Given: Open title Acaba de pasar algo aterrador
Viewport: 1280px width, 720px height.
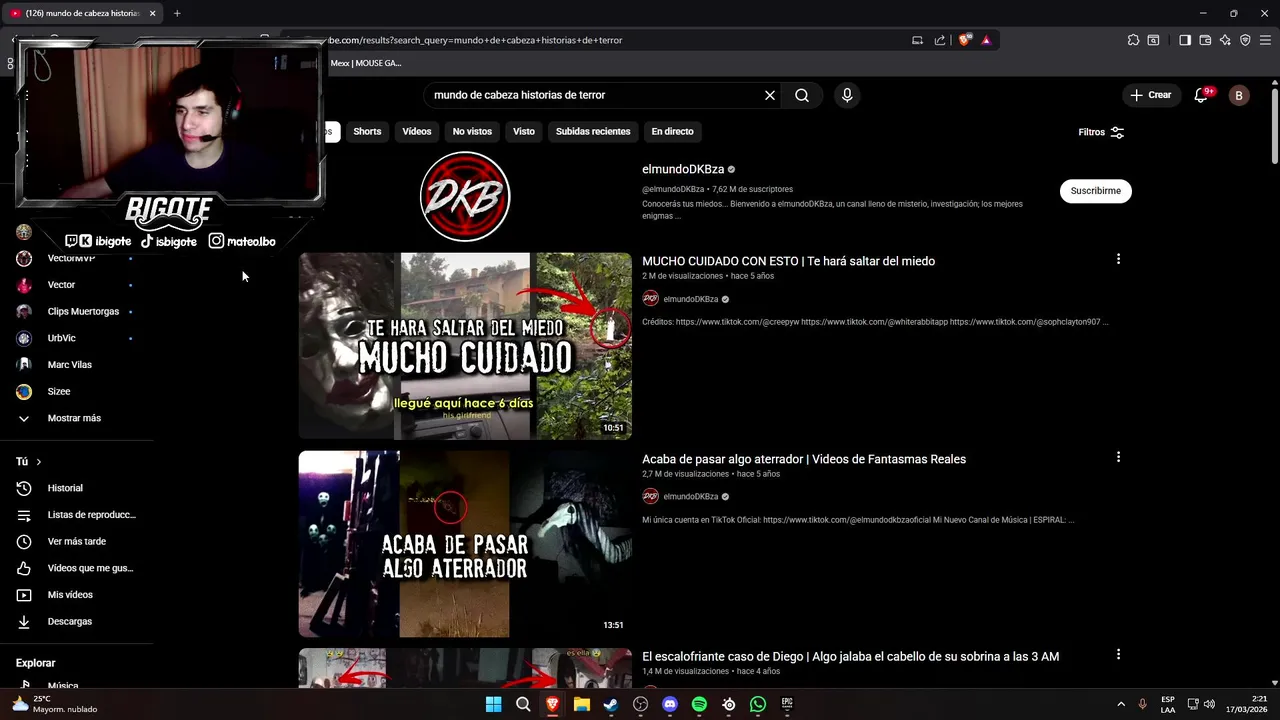Looking at the screenshot, I should pos(804,459).
